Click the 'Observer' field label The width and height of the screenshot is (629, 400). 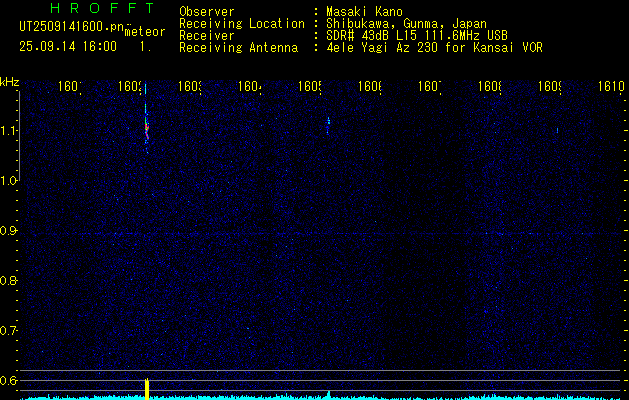pos(207,12)
